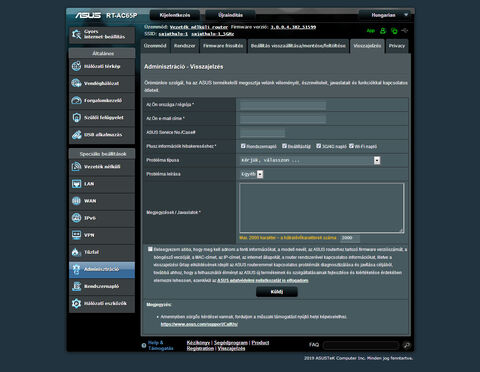Check the privacy consent agreement checkbox

150,249
